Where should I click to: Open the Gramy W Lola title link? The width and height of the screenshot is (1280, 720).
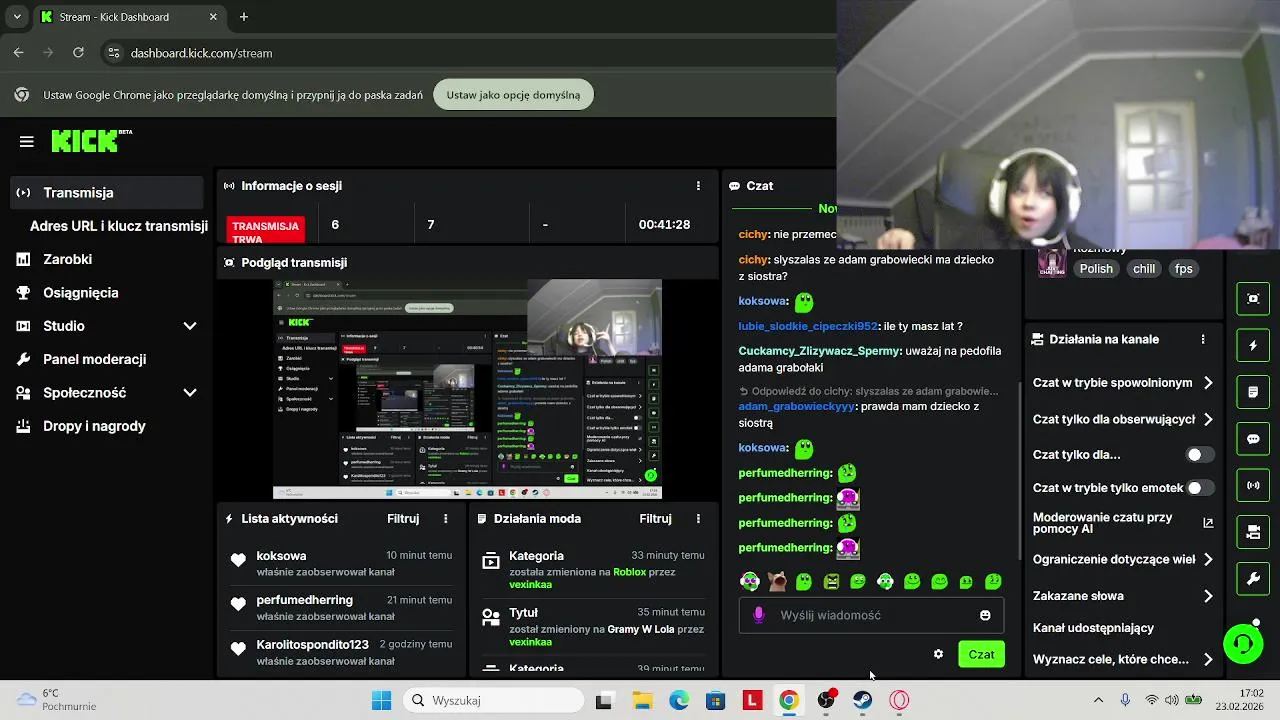pos(641,629)
